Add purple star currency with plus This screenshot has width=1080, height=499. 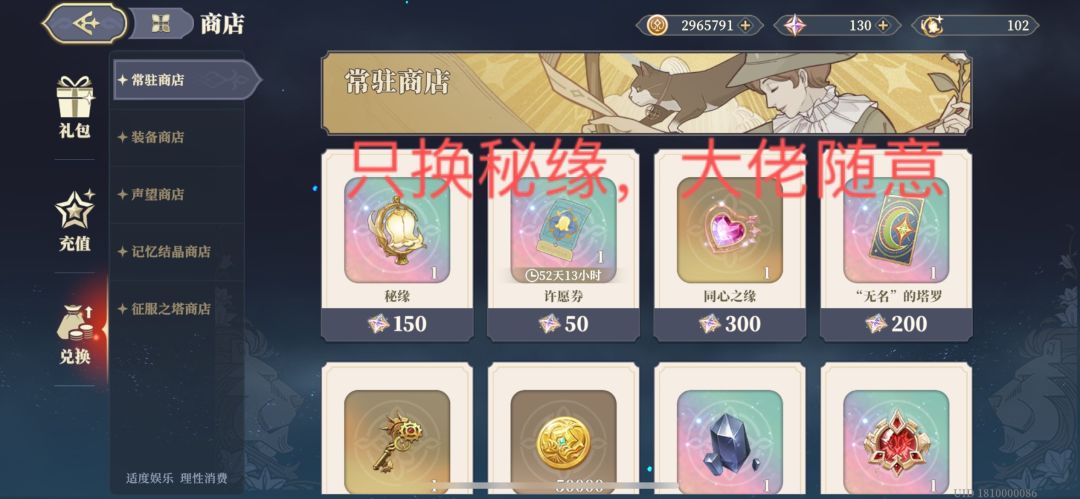[882, 26]
